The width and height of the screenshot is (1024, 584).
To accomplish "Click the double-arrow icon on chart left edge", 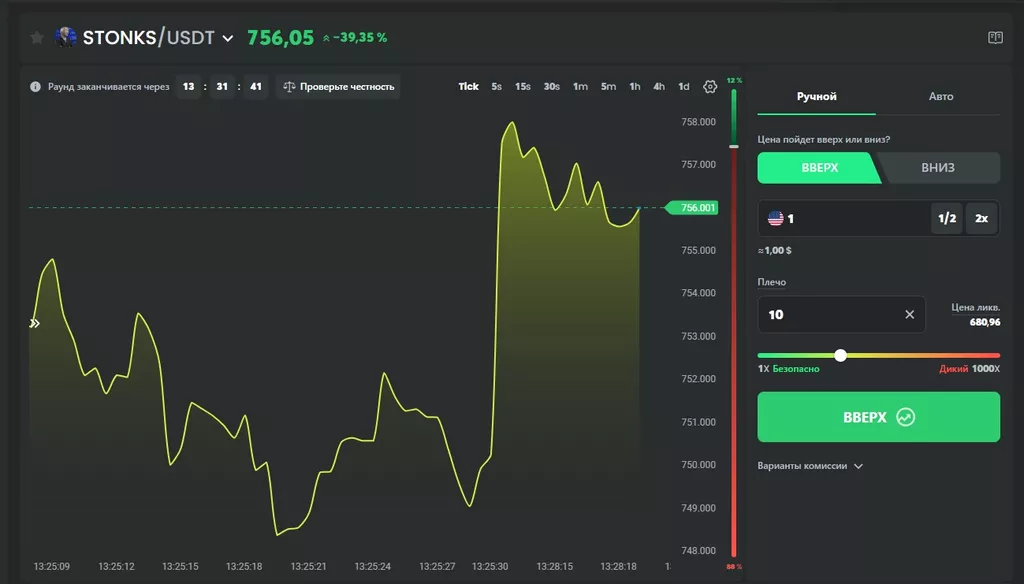I will (35, 323).
